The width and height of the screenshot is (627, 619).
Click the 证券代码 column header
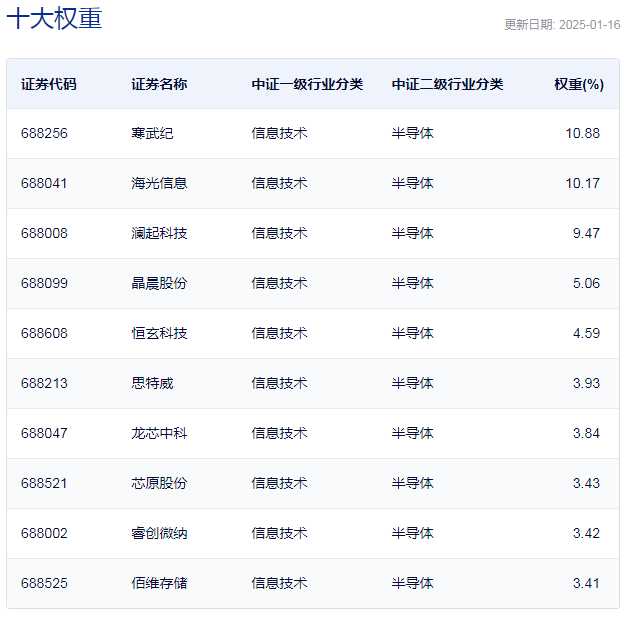pos(48,84)
